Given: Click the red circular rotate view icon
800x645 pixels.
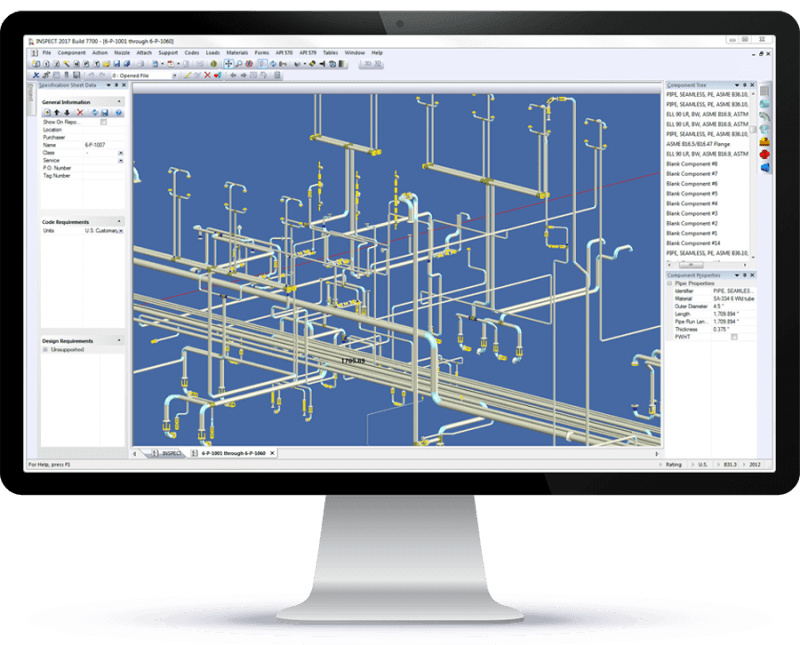Looking at the screenshot, I should (x=249, y=64).
